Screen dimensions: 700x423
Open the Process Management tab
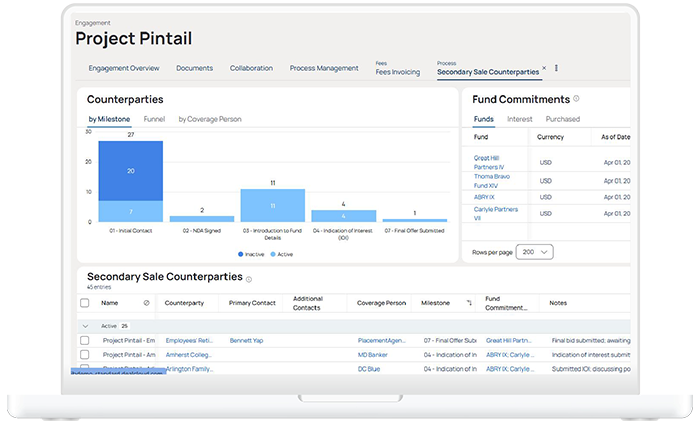(323, 68)
